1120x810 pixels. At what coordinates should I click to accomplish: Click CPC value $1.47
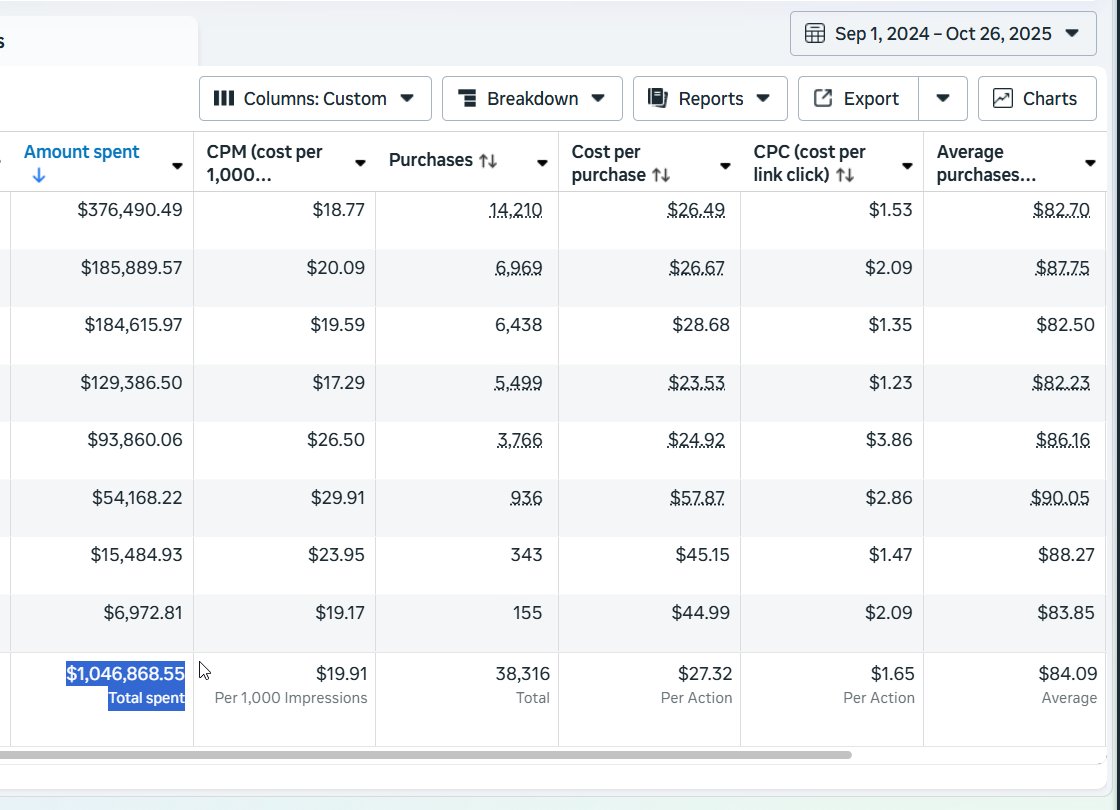pos(890,555)
